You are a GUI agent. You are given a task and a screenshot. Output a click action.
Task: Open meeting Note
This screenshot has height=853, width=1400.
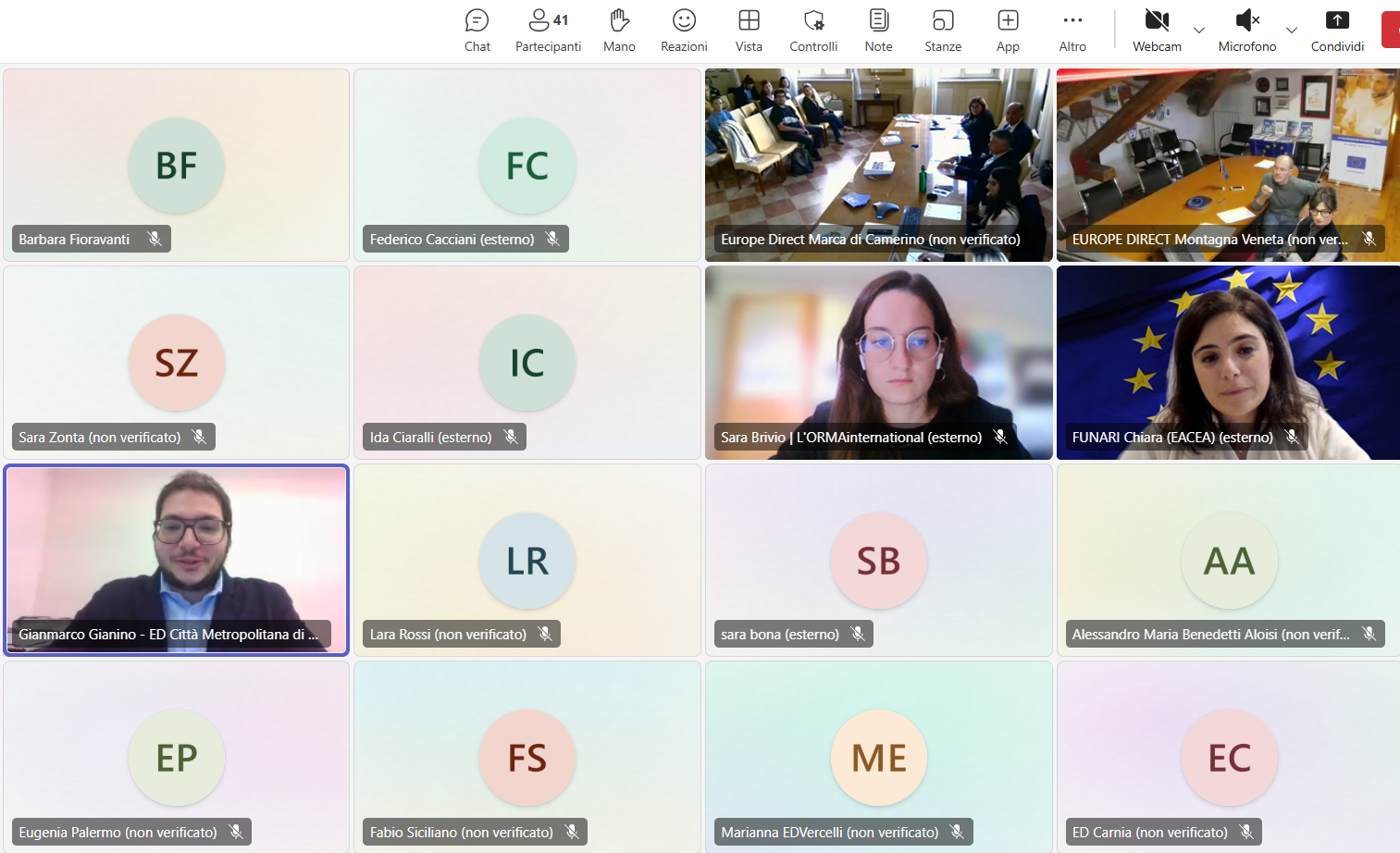point(878,31)
